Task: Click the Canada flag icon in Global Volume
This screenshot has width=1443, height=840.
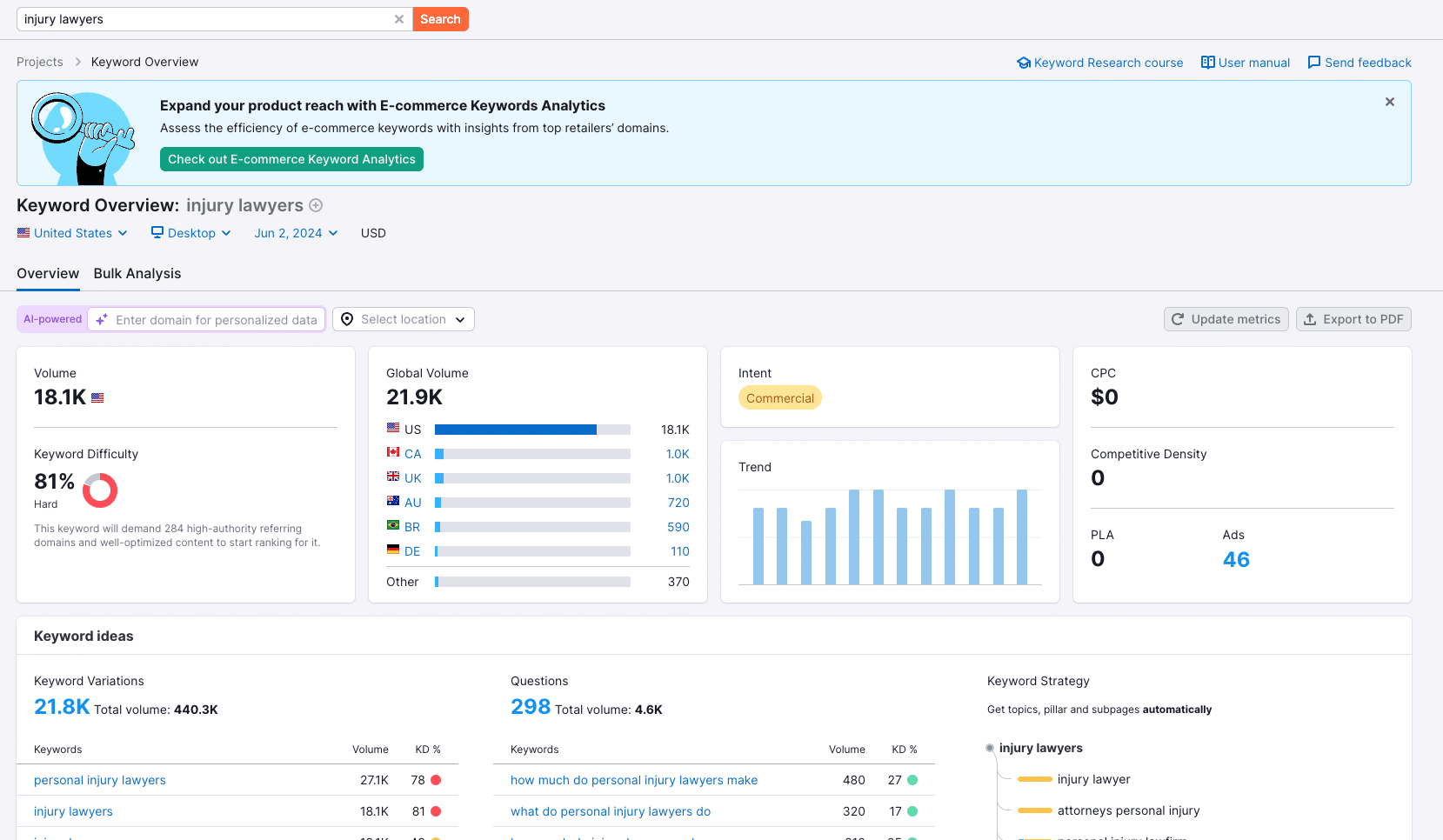Action: click(x=393, y=452)
